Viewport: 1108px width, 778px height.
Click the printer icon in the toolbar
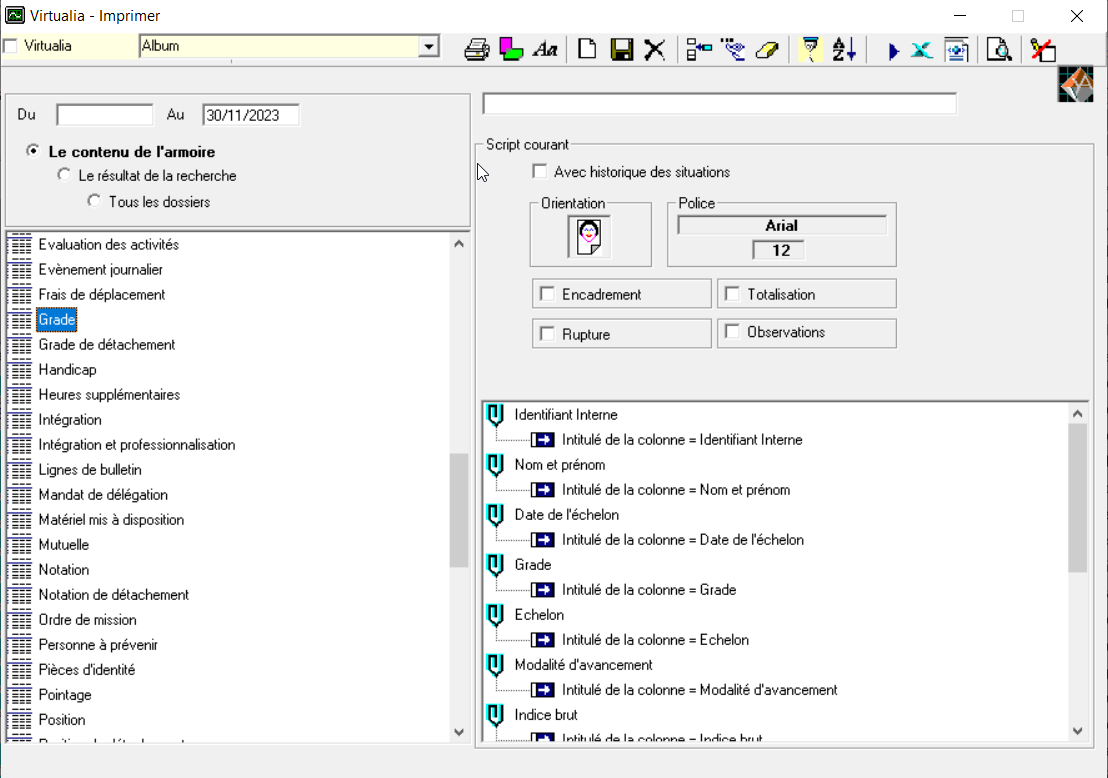click(x=477, y=49)
